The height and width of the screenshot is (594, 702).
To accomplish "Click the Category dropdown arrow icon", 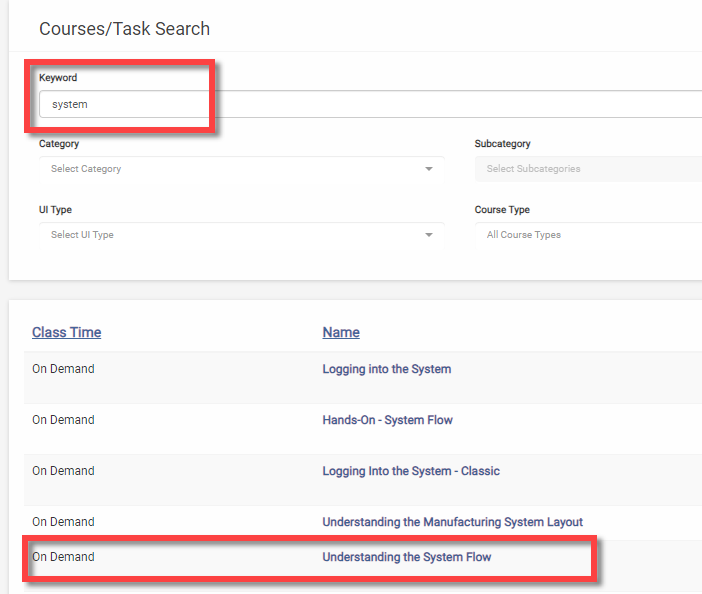I will [428, 169].
